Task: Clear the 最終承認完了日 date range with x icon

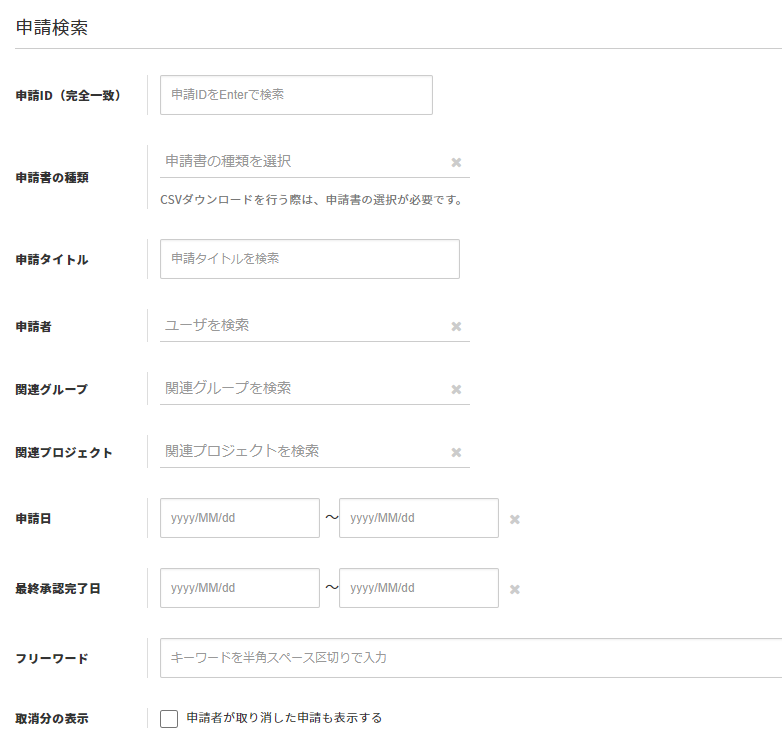Action: click(515, 589)
